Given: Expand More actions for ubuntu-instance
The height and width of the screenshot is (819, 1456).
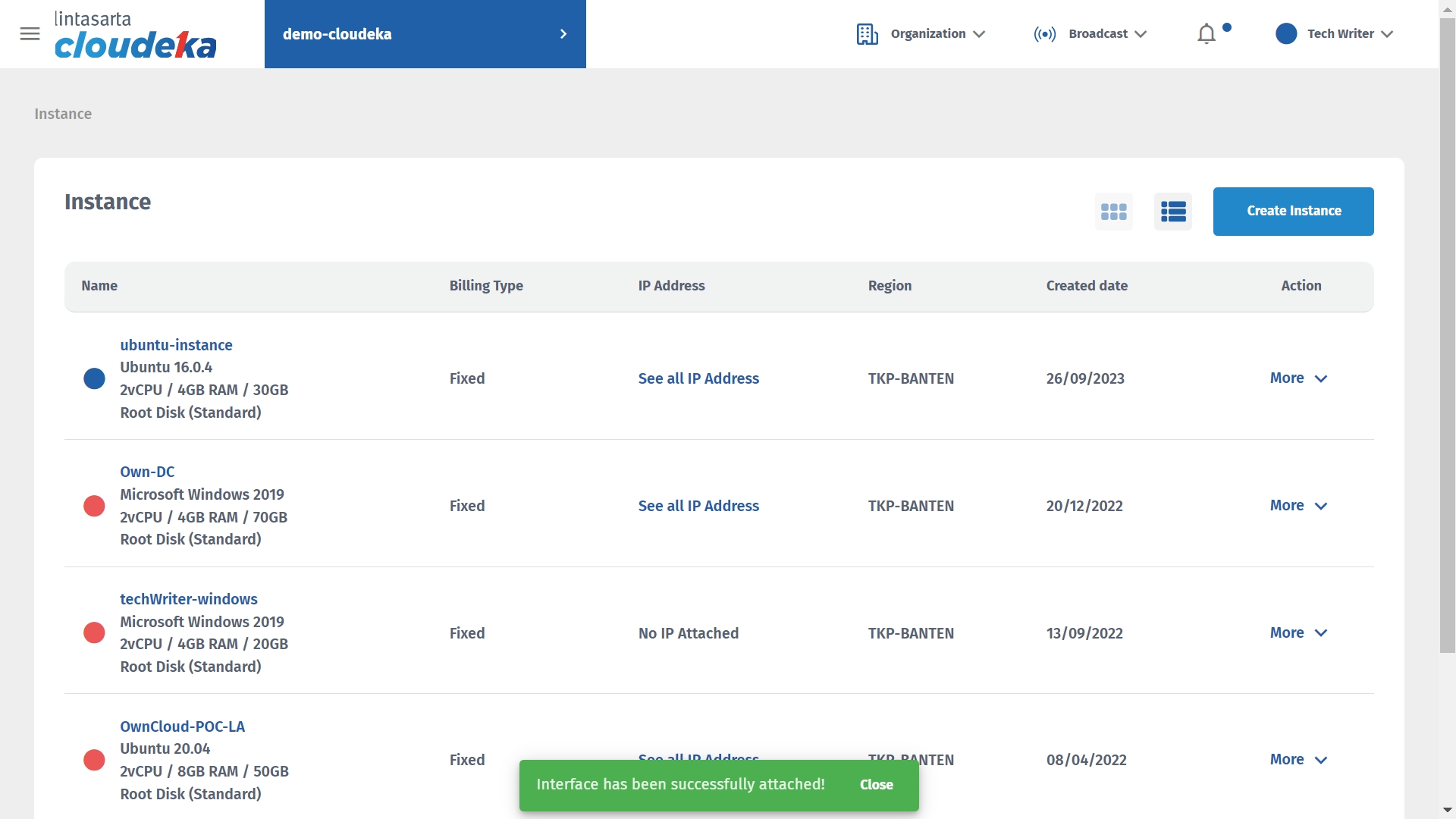Looking at the screenshot, I should click(1298, 378).
